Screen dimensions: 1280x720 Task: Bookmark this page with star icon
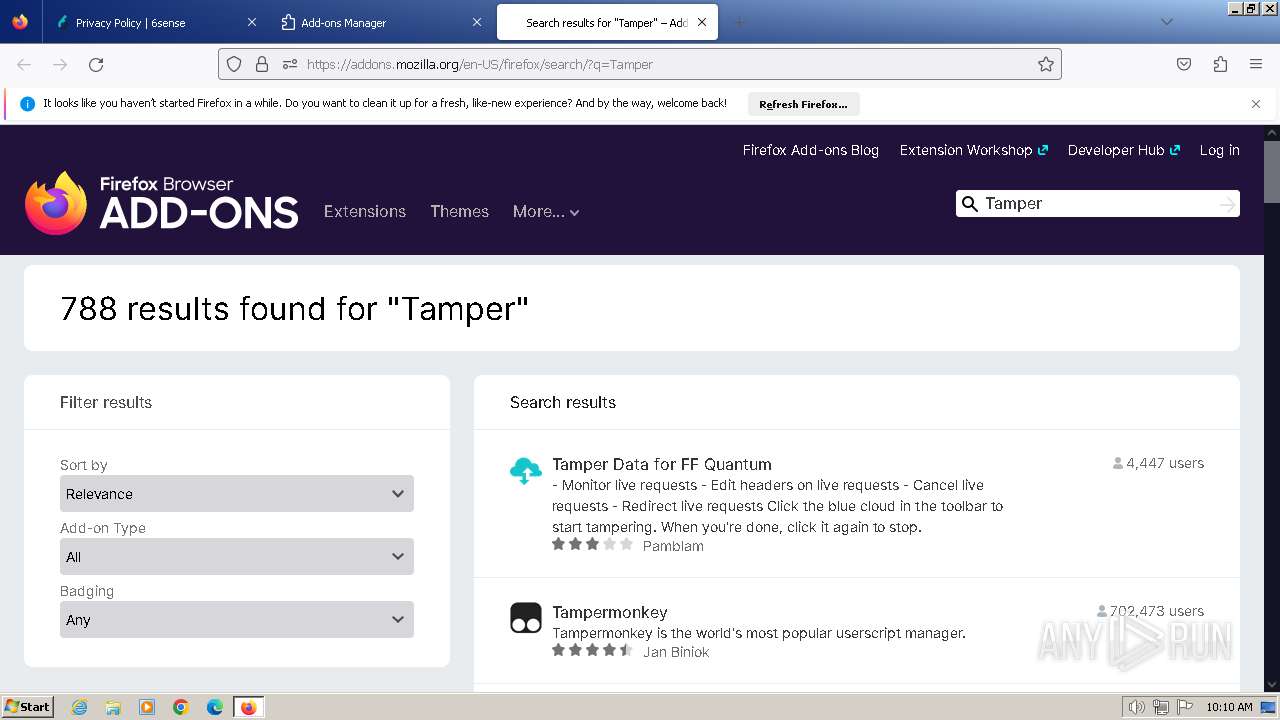1046,64
